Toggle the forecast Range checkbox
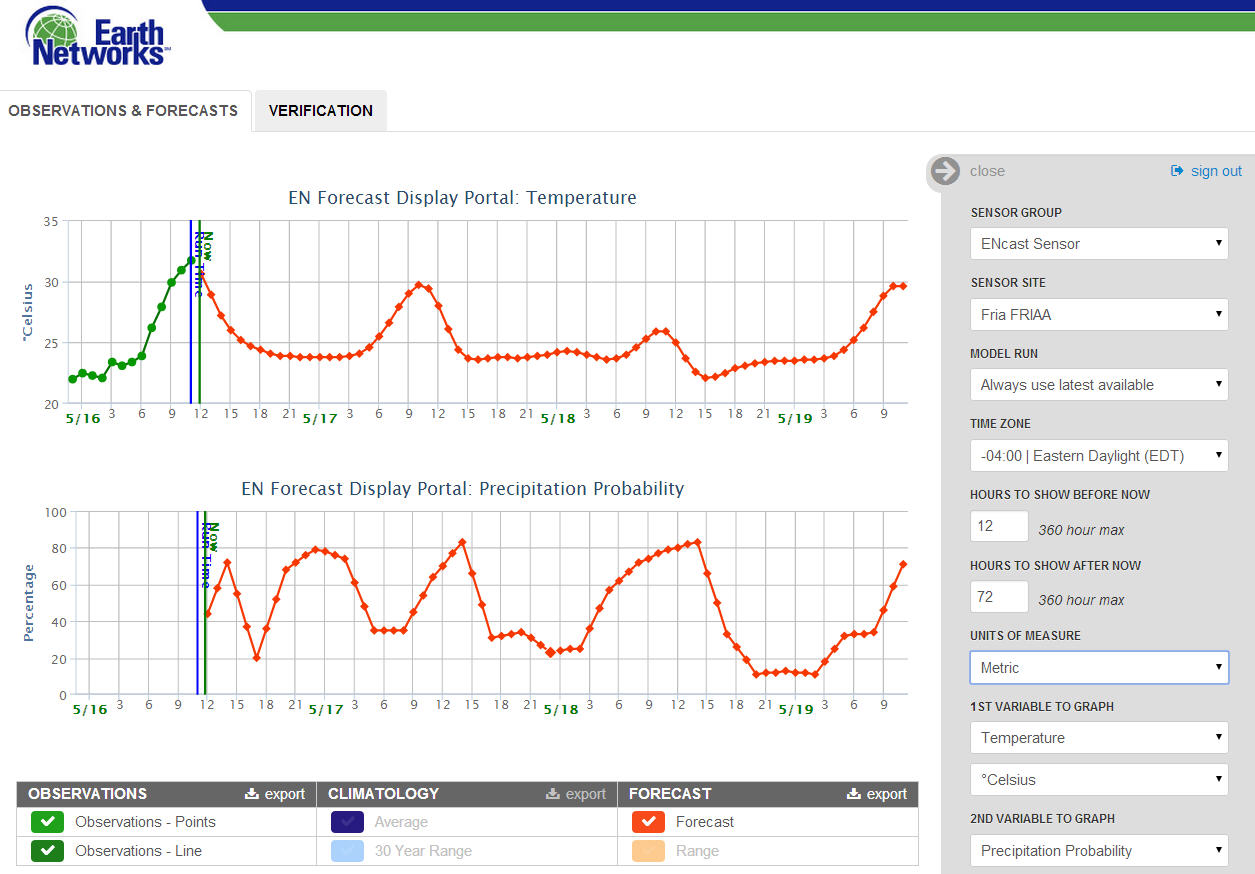The image size is (1255, 874). (648, 851)
